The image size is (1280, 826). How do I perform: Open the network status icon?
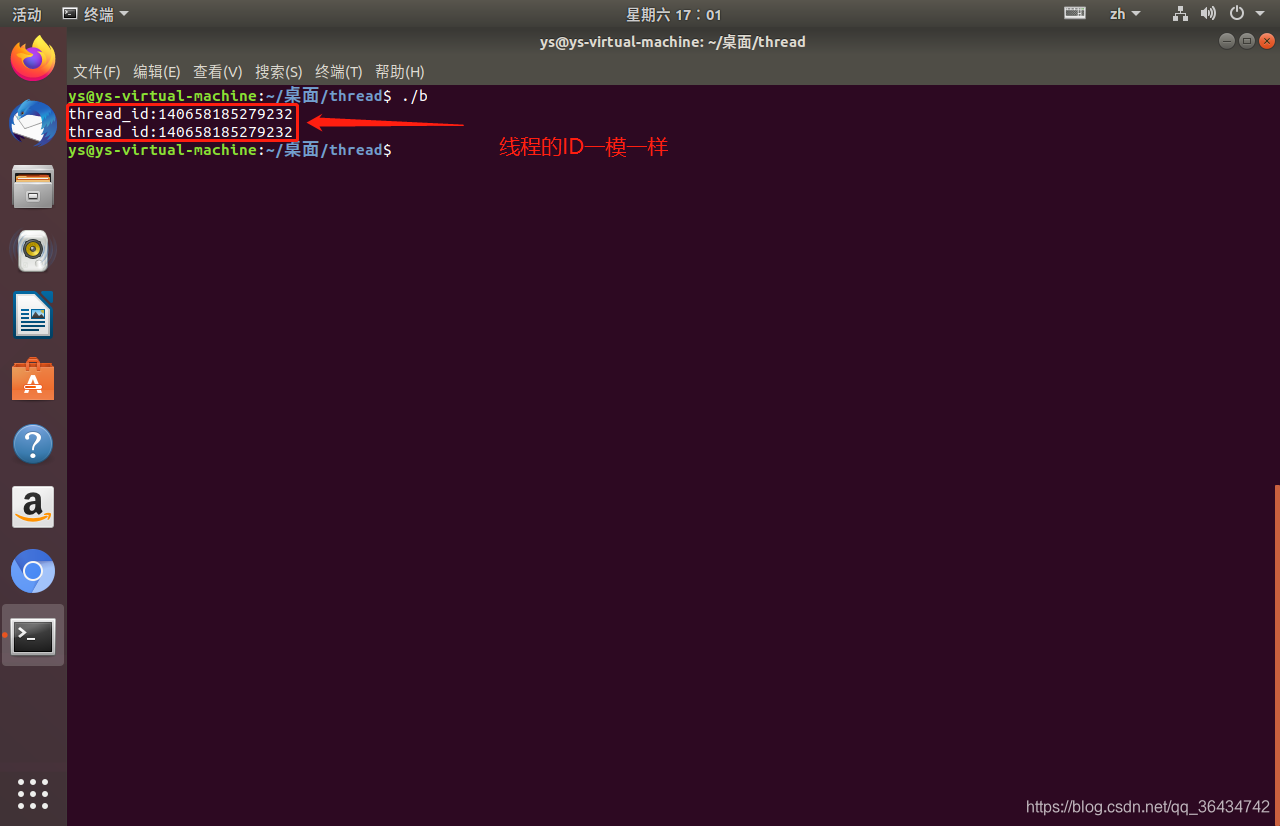[1180, 14]
